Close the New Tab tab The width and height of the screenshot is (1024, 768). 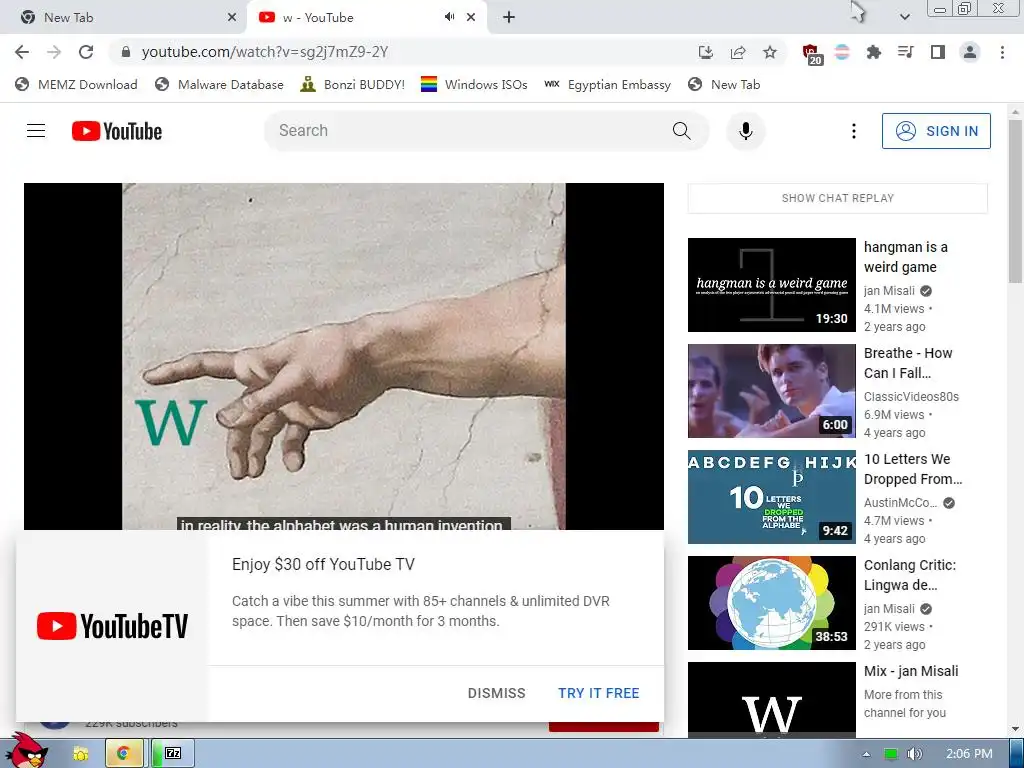point(232,18)
